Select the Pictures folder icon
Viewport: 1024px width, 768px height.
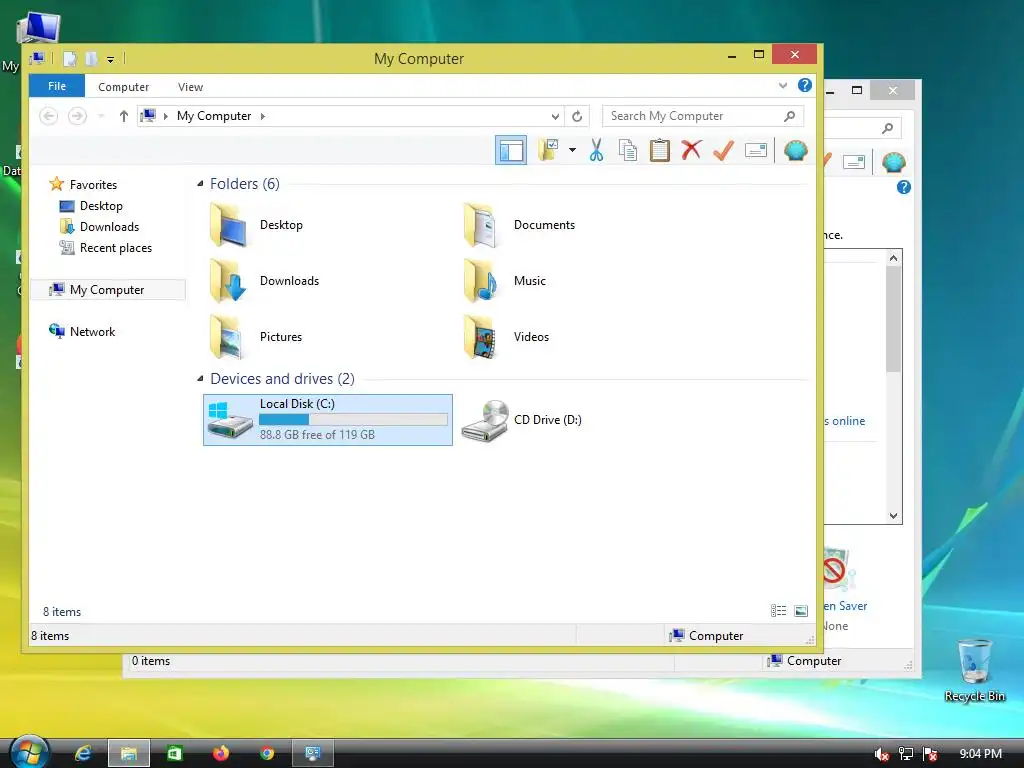[229, 337]
